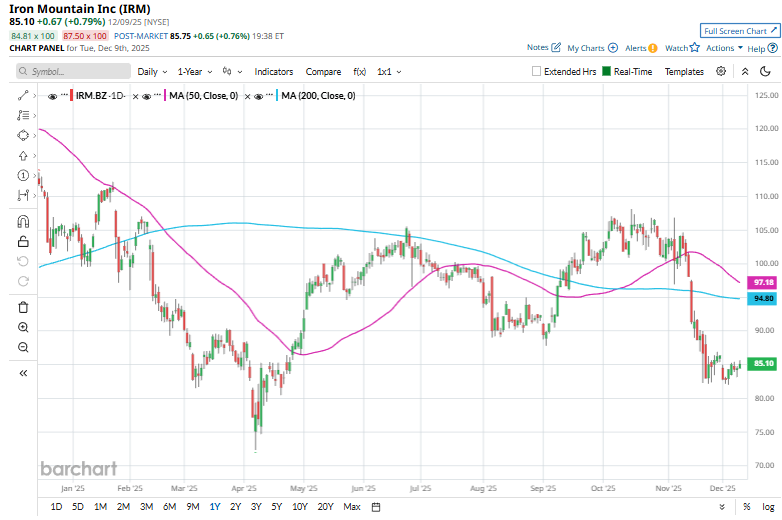Open chart settings gear
This screenshot has width=782, height=520.
click(x=724, y=72)
